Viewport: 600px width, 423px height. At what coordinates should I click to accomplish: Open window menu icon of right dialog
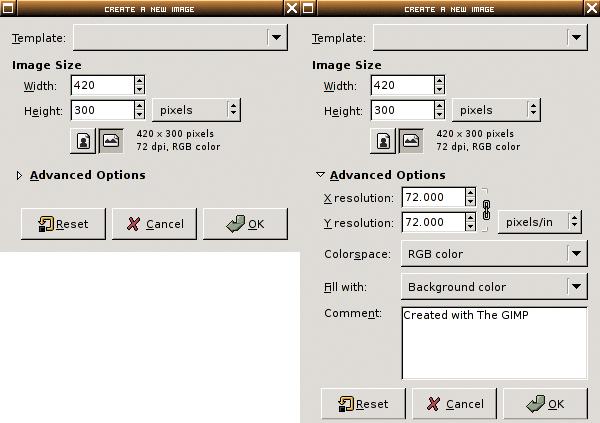pyautogui.click(x=308, y=8)
